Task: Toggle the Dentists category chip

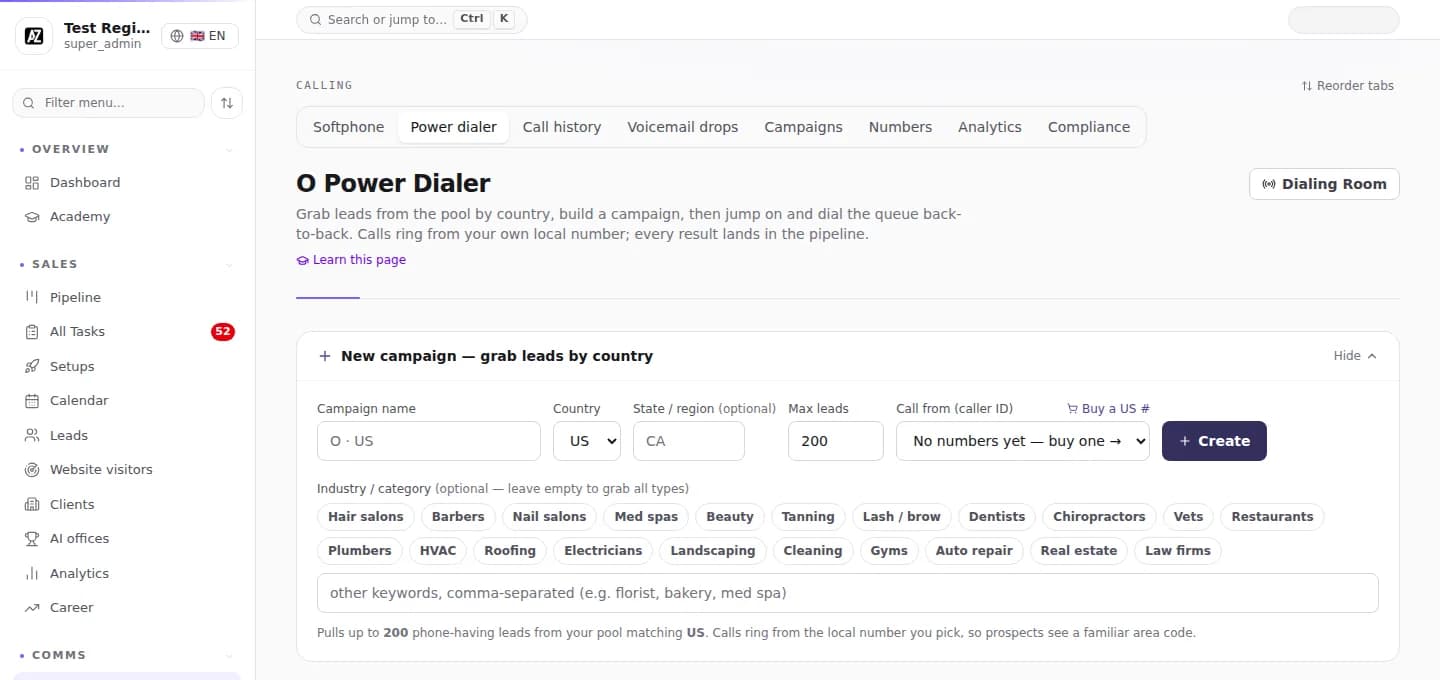Action: (997, 517)
